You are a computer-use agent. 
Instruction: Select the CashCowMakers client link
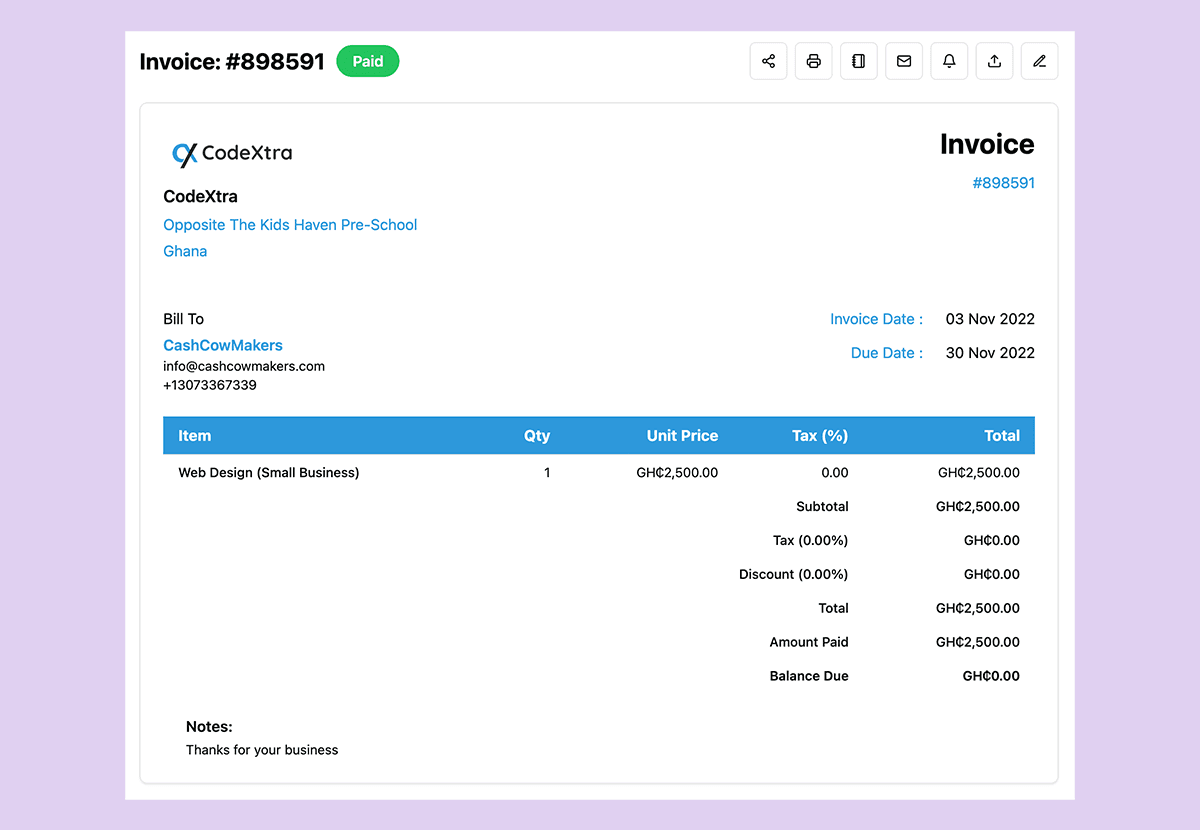click(222, 345)
